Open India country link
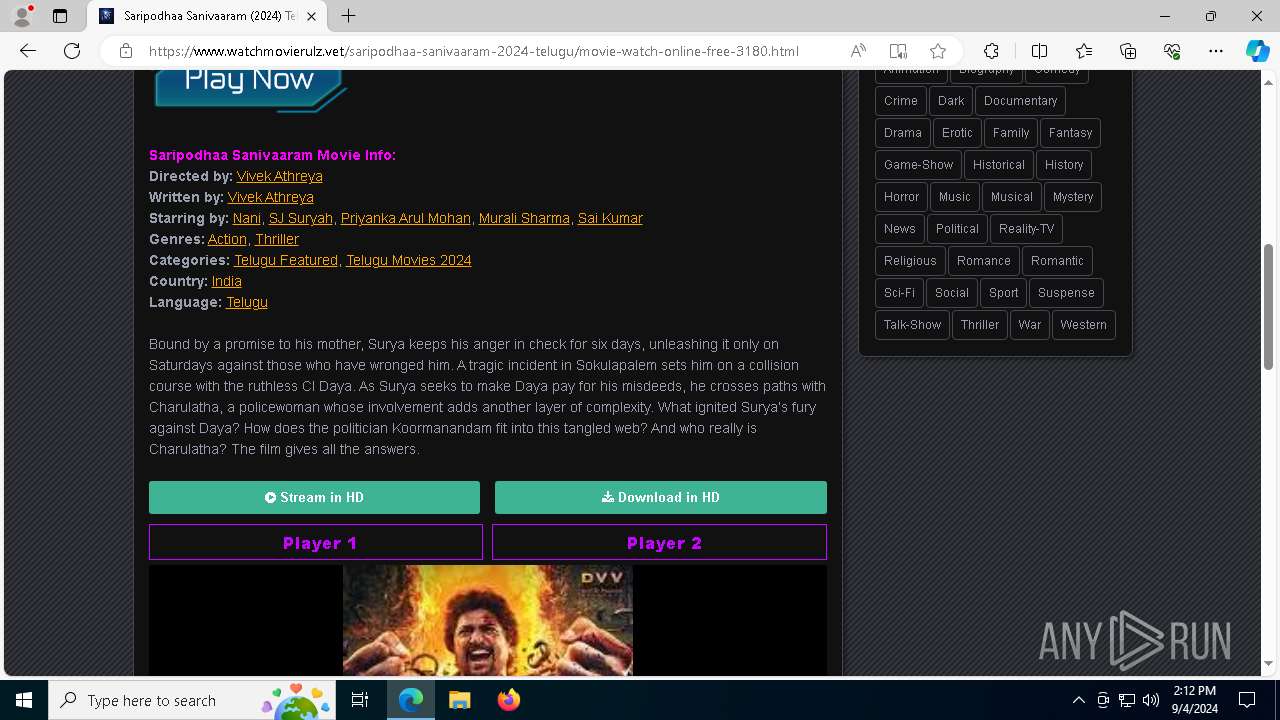Viewport: 1280px width, 720px height. [226, 281]
